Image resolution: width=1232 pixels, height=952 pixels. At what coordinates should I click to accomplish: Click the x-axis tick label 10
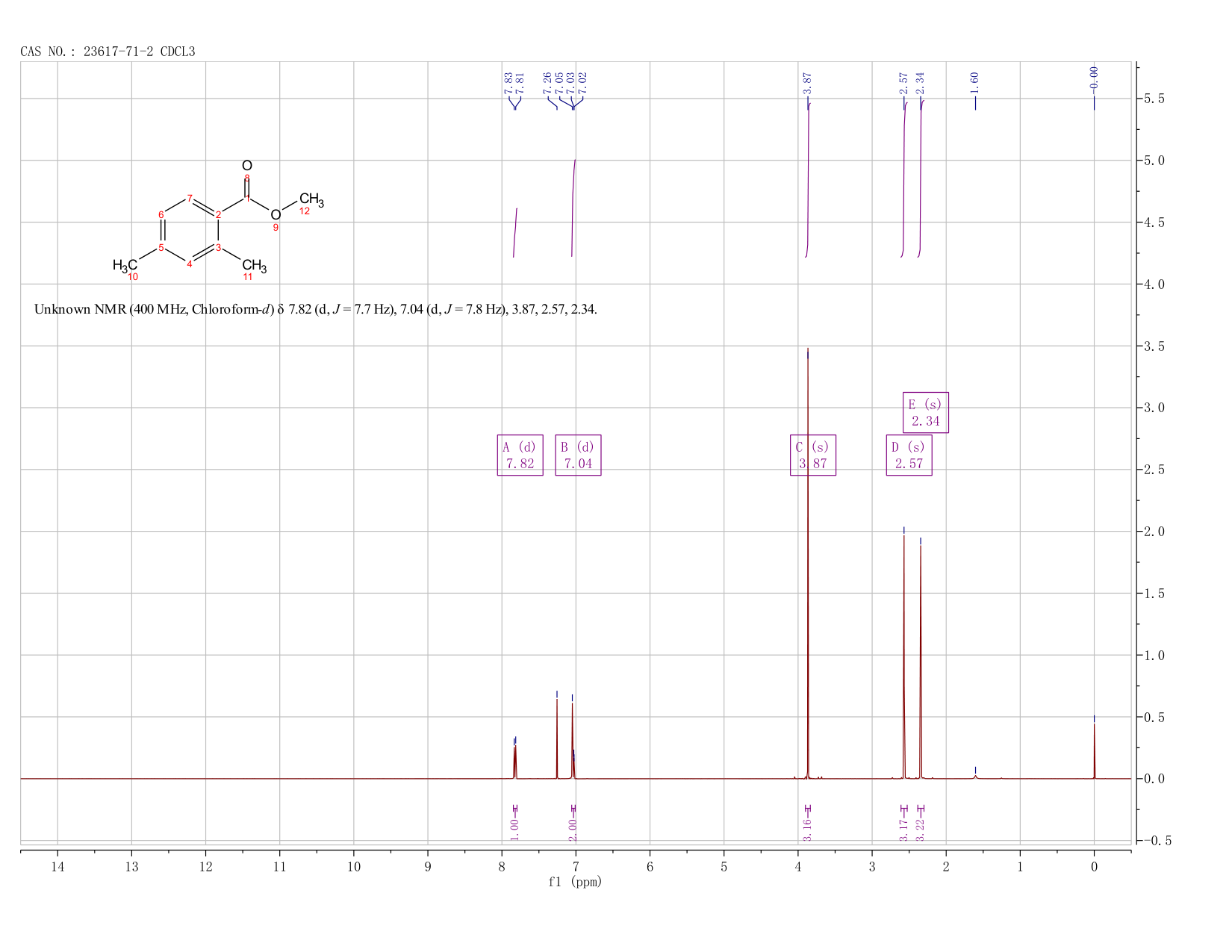(x=354, y=866)
